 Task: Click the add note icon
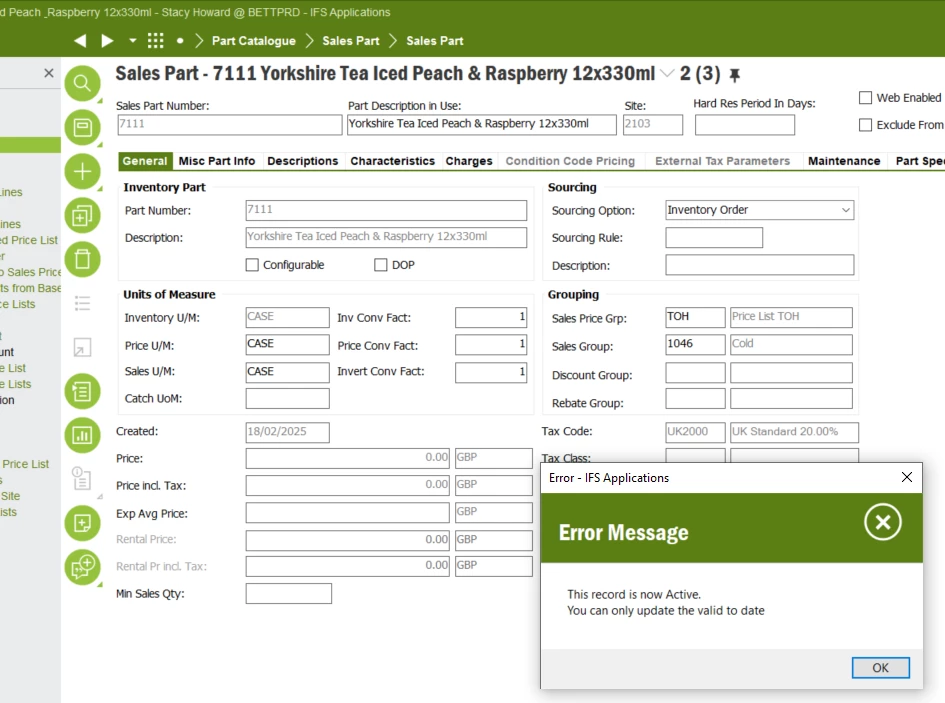(83, 523)
